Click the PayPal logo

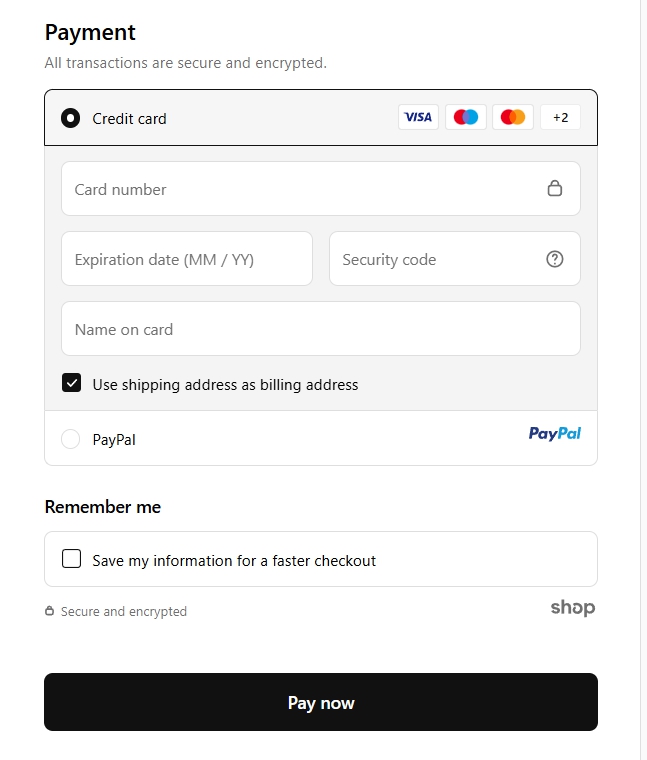click(x=555, y=434)
